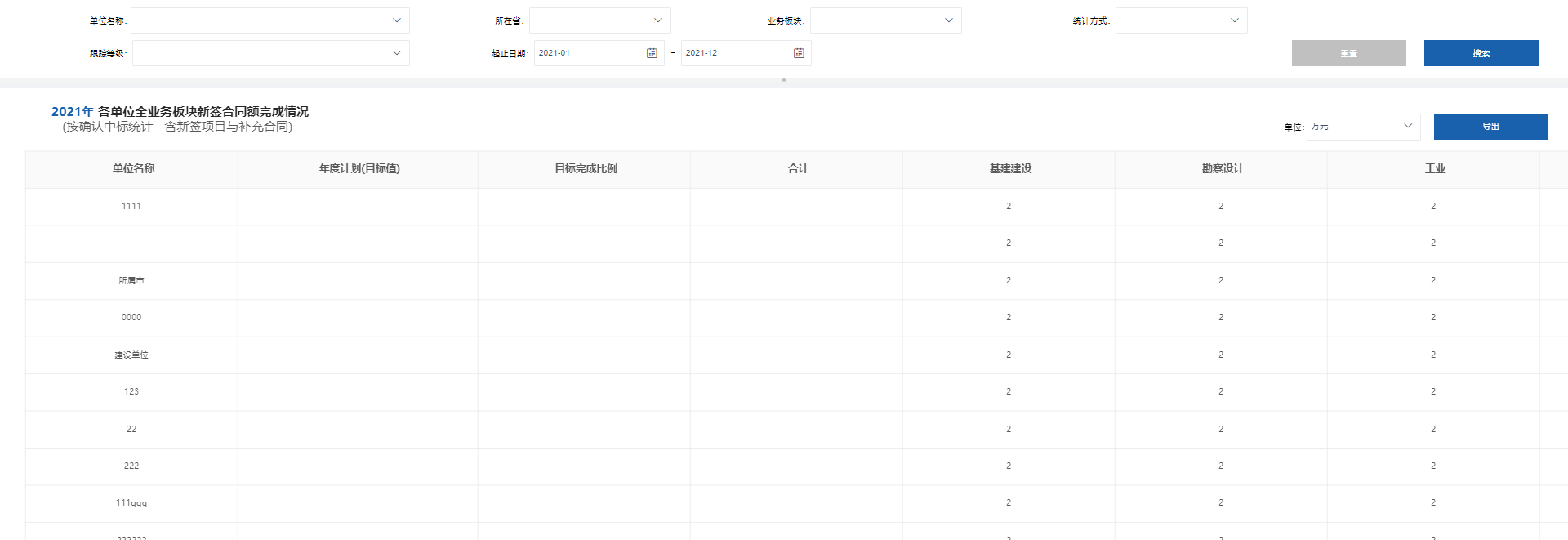Screen dimensions: 1568x540
Task: Open the end date calendar picker icon
Action: coord(799,53)
